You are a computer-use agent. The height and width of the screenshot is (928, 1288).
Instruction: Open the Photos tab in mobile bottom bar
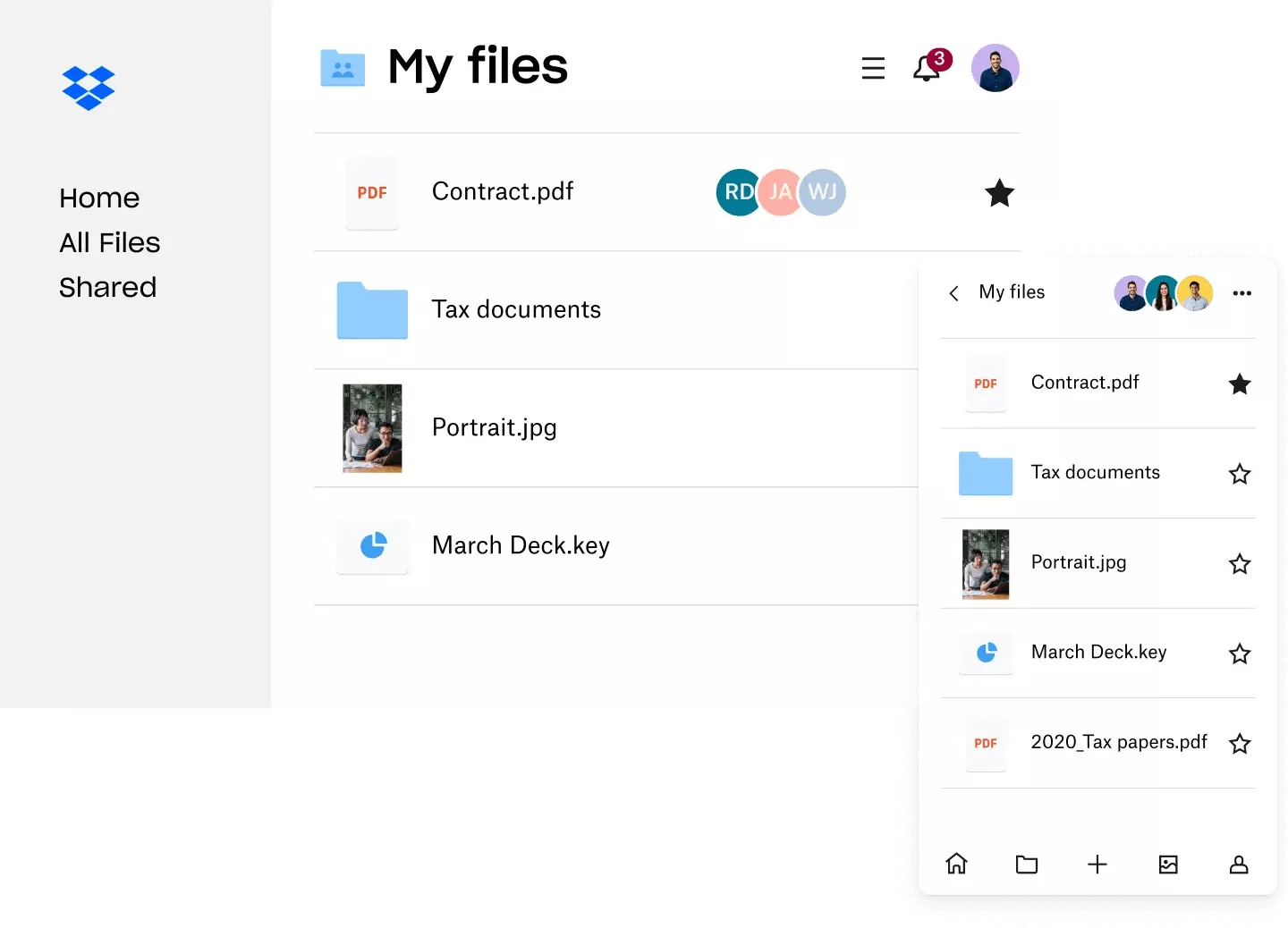pyautogui.click(x=1168, y=865)
